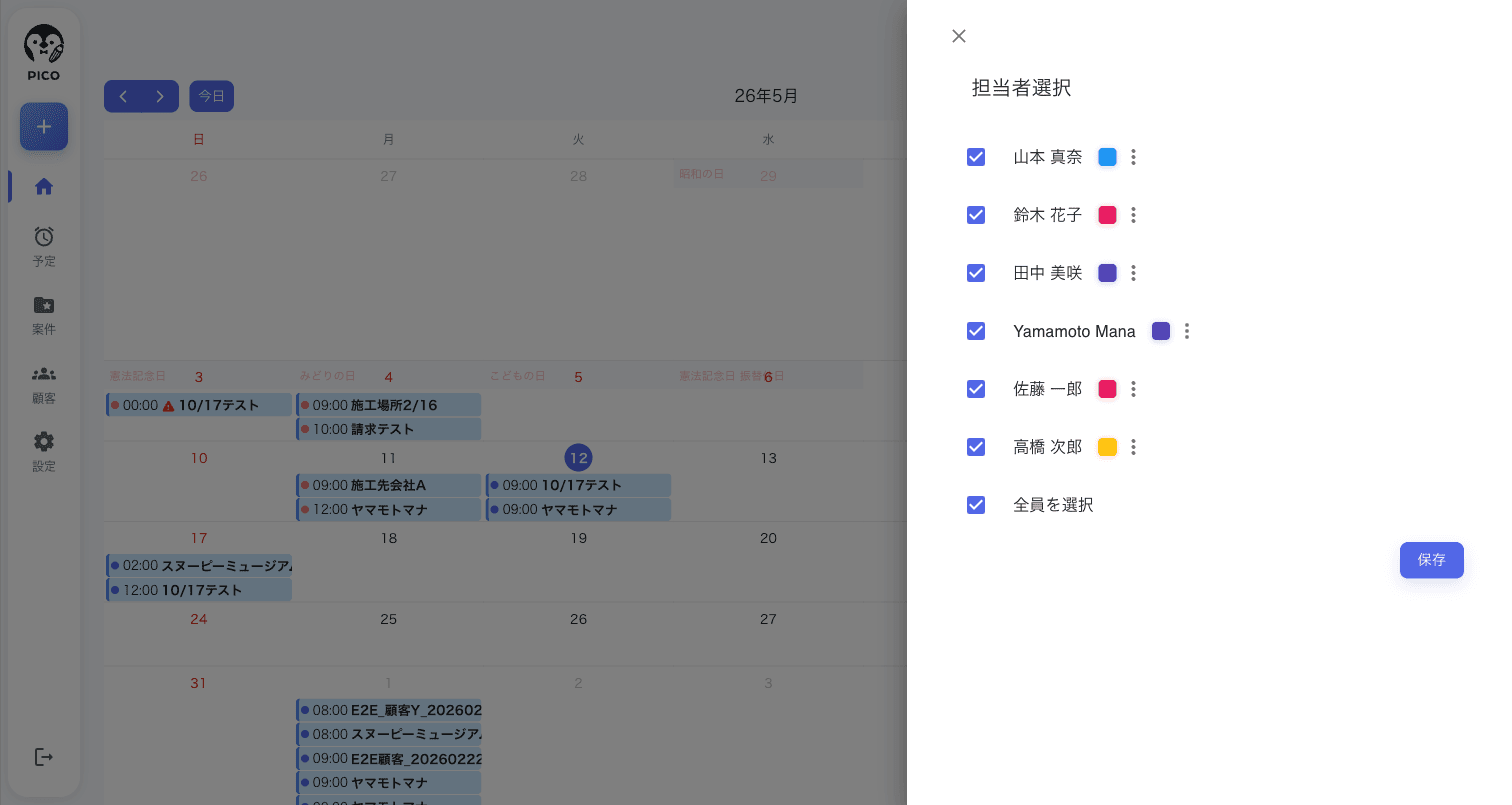1512x805 pixels.
Task: Deselect the 佐藤 一郎 checkbox
Action: click(976, 389)
